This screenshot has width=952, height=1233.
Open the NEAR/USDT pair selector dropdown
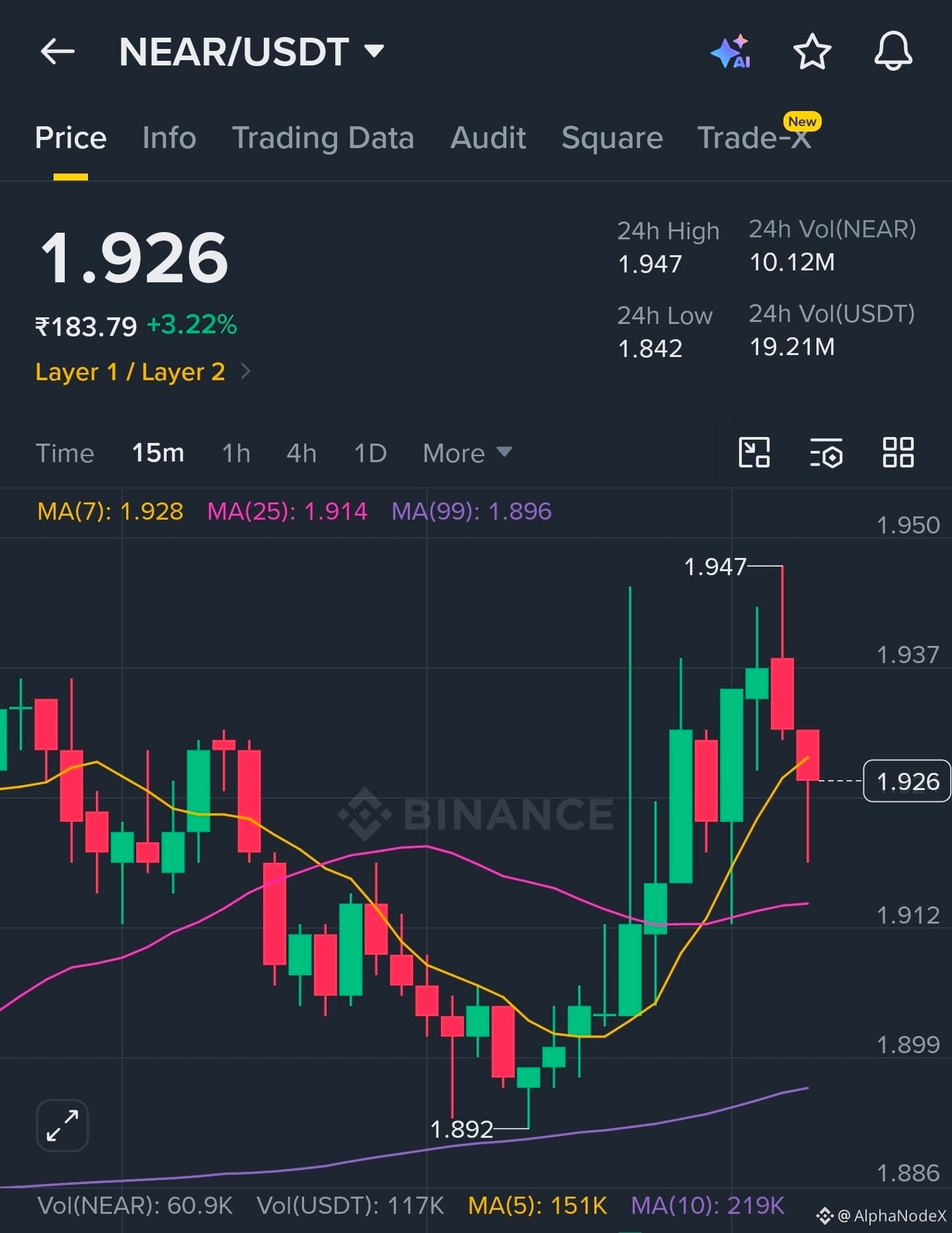coord(251,52)
